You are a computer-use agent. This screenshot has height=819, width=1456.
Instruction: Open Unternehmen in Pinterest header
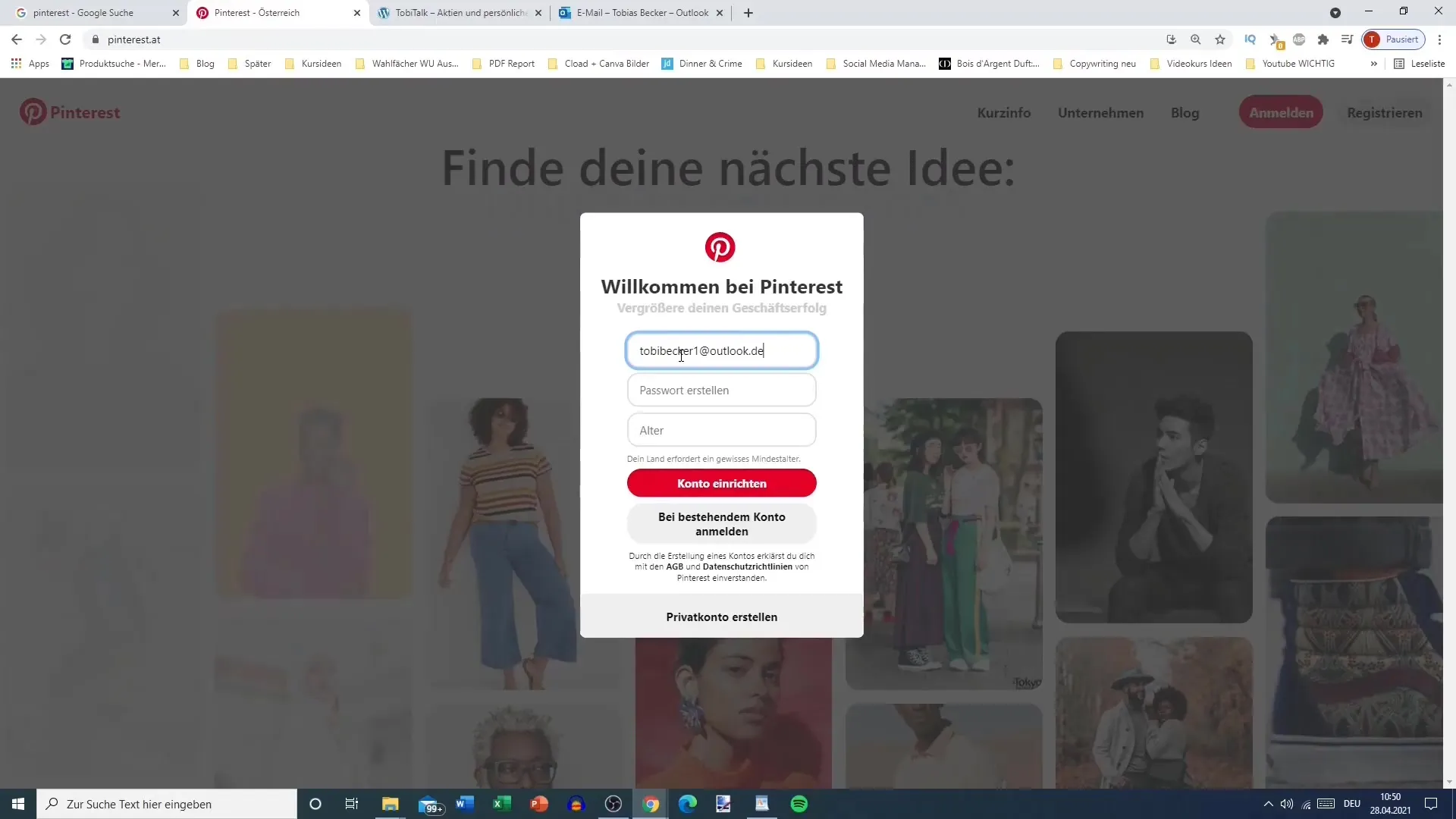1101,113
